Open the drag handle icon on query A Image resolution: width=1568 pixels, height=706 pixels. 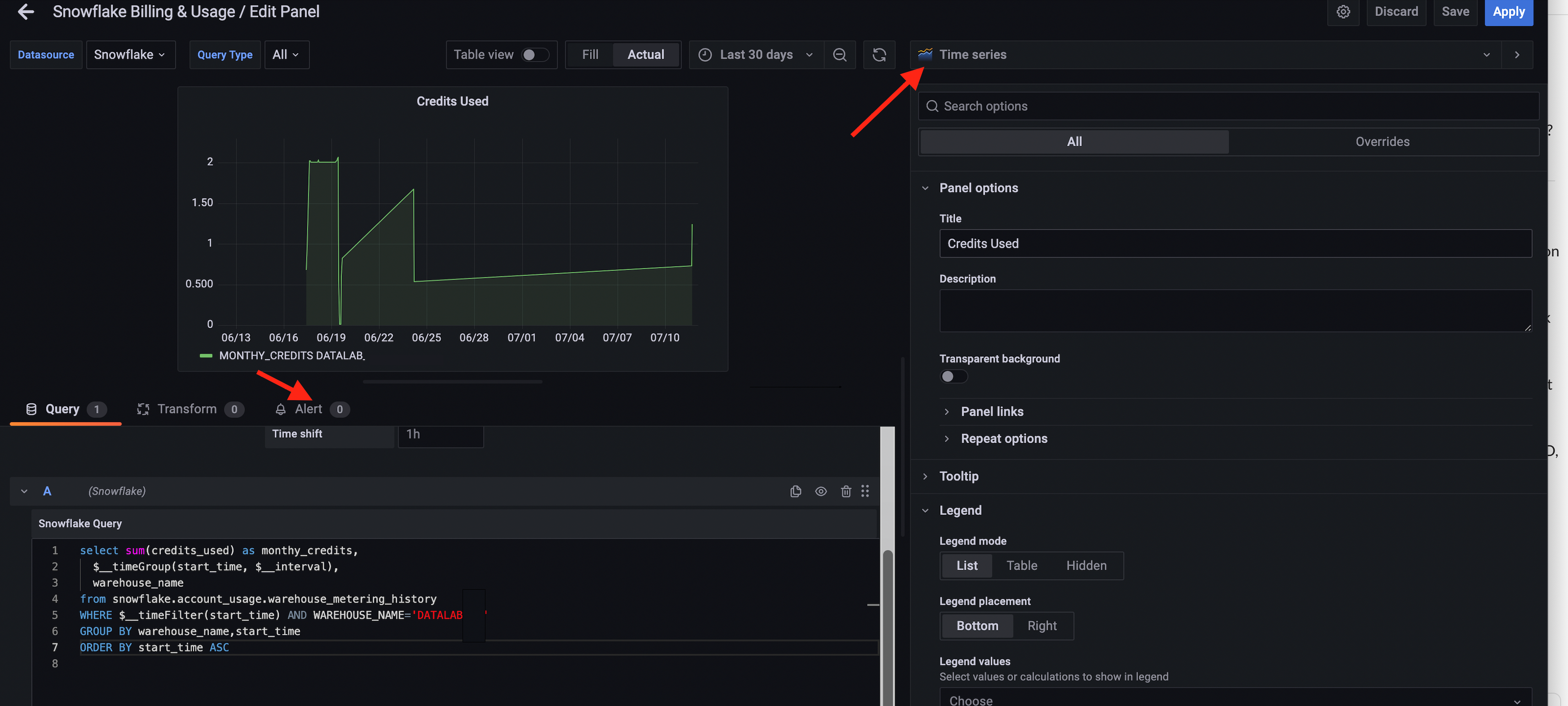pyautogui.click(x=865, y=491)
